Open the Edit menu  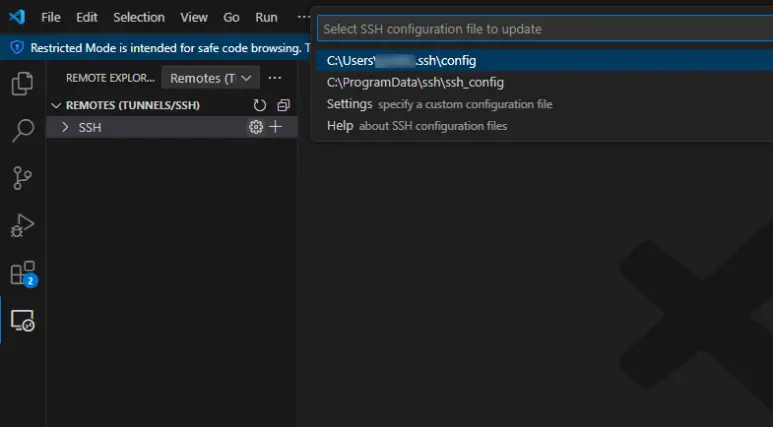click(x=87, y=17)
